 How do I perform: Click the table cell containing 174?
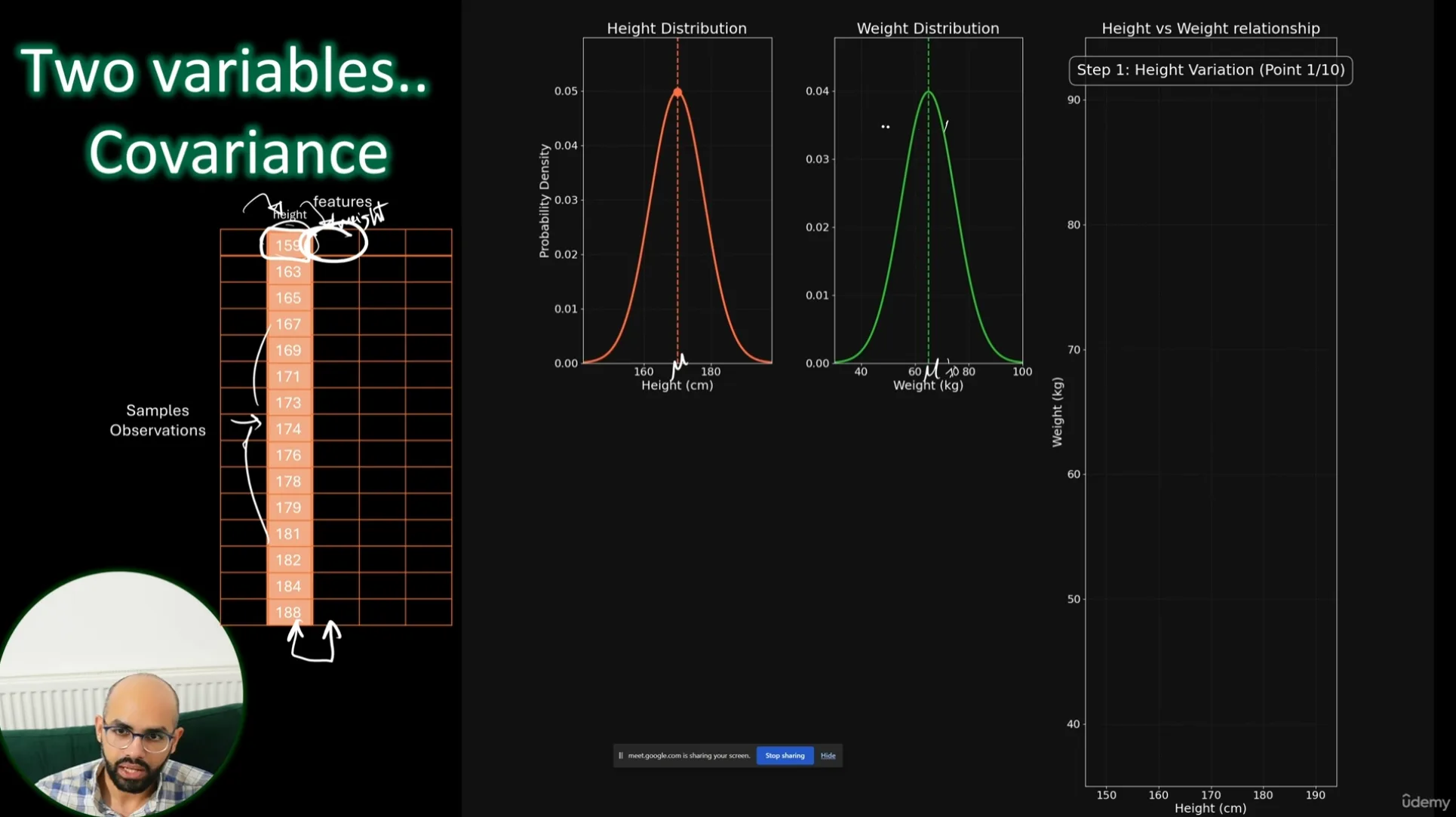(x=289, y=429)
